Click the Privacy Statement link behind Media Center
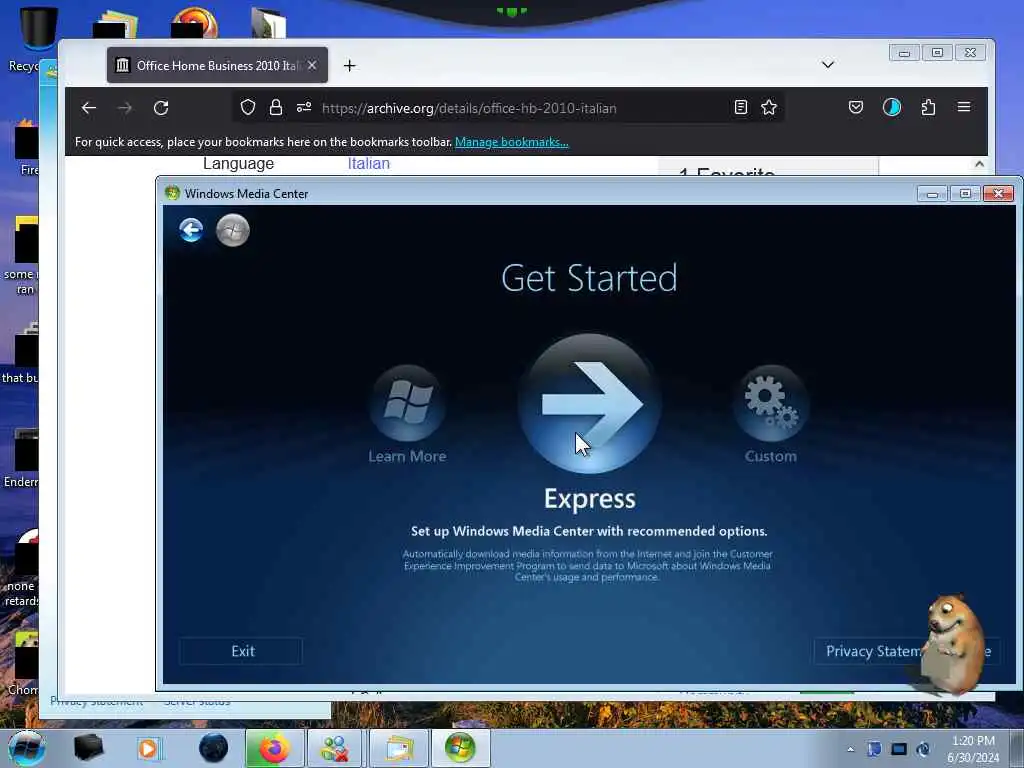 [97, 701]
